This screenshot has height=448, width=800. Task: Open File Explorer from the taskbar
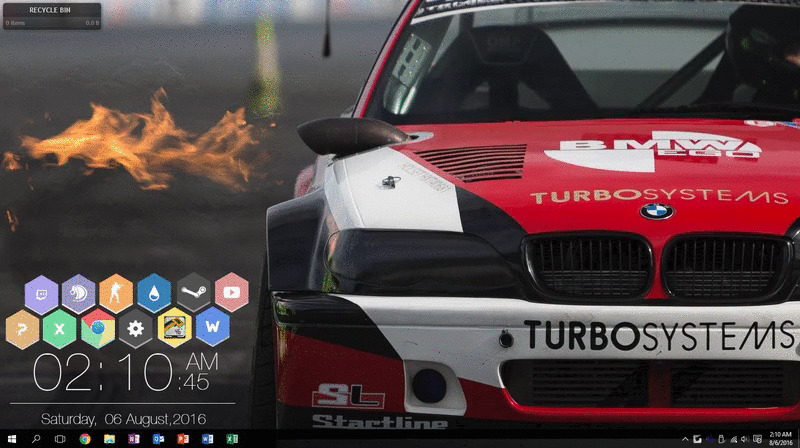coord(109,439)
